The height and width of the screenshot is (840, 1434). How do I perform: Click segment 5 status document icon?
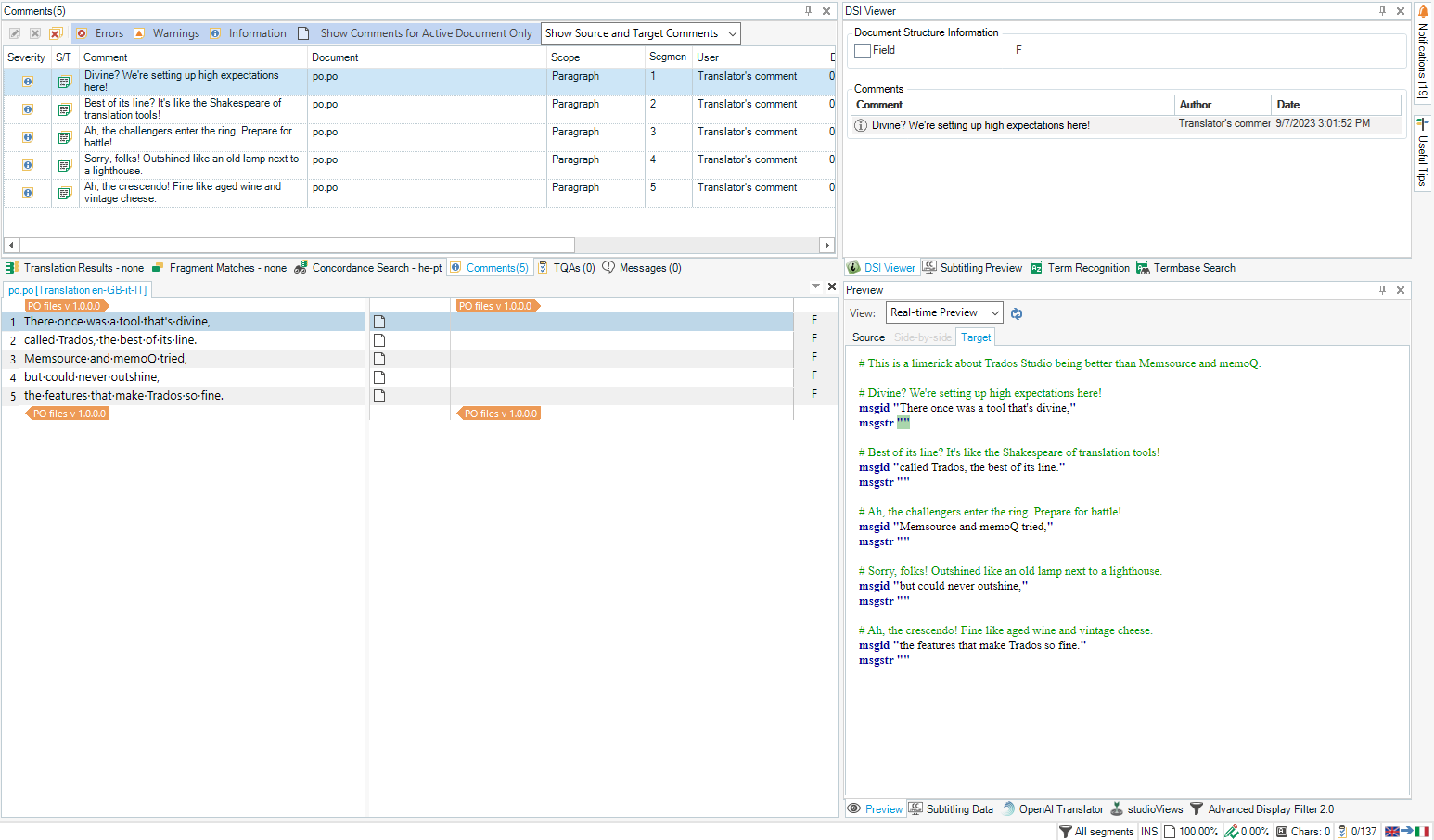(x=379, y=396)
